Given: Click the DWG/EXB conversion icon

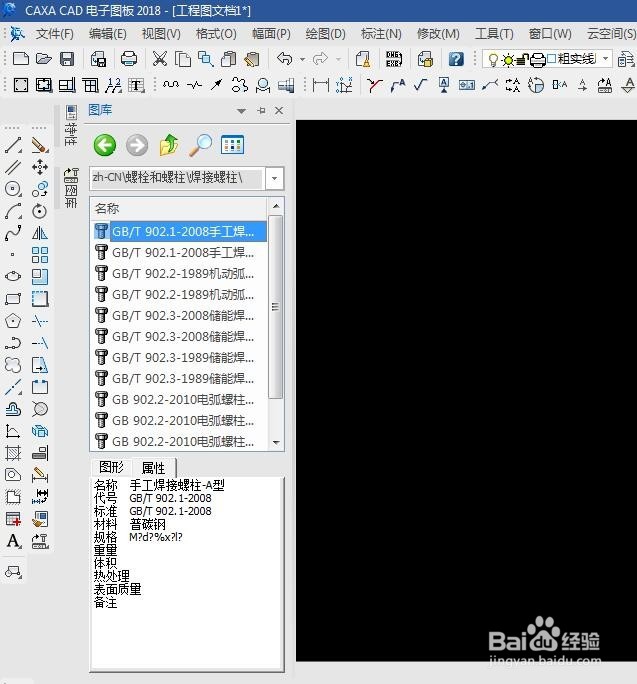Looking at the screenshot, I should coord(394,58).
